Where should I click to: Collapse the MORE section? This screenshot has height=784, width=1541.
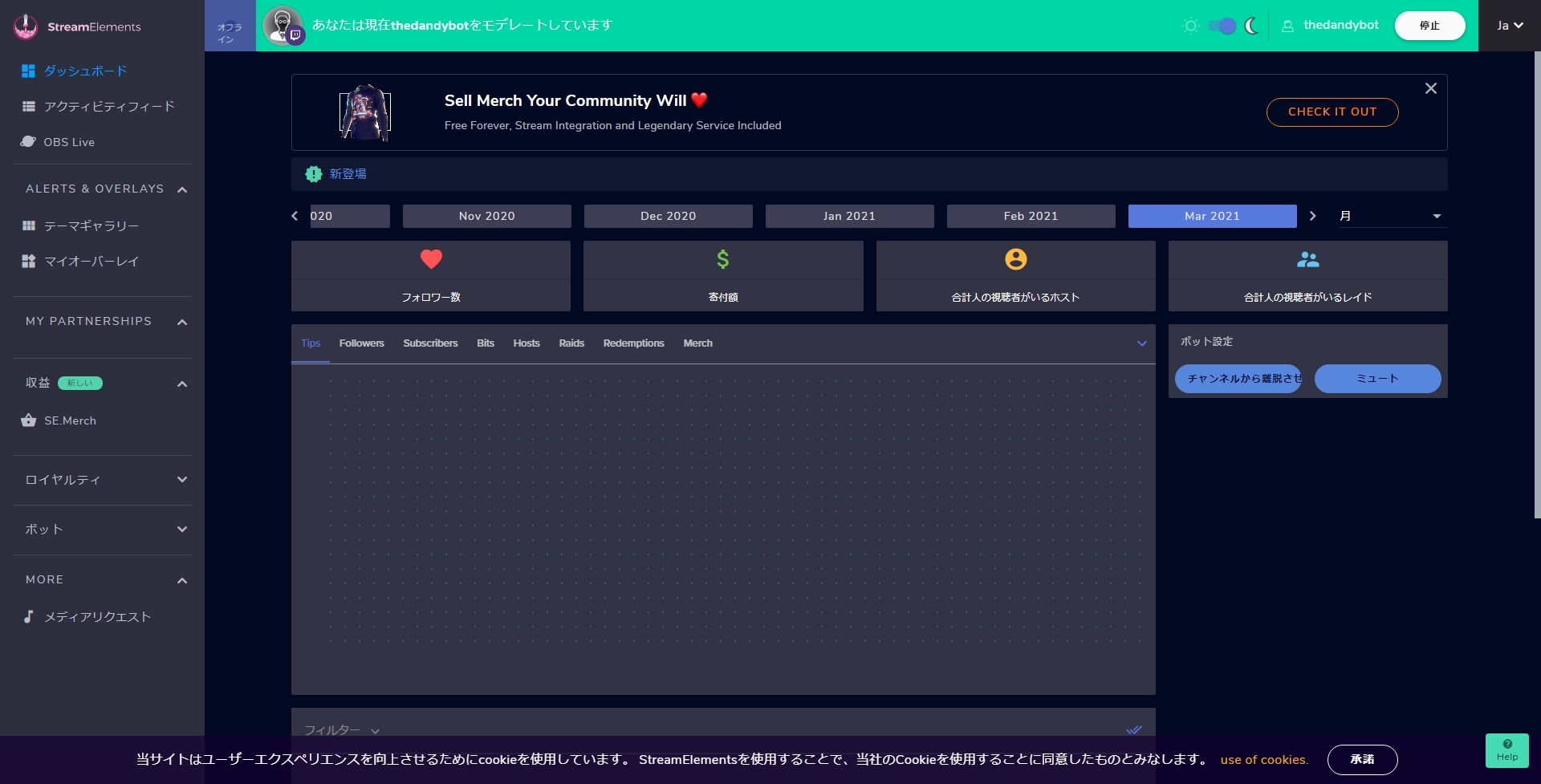tap(182, 580)
